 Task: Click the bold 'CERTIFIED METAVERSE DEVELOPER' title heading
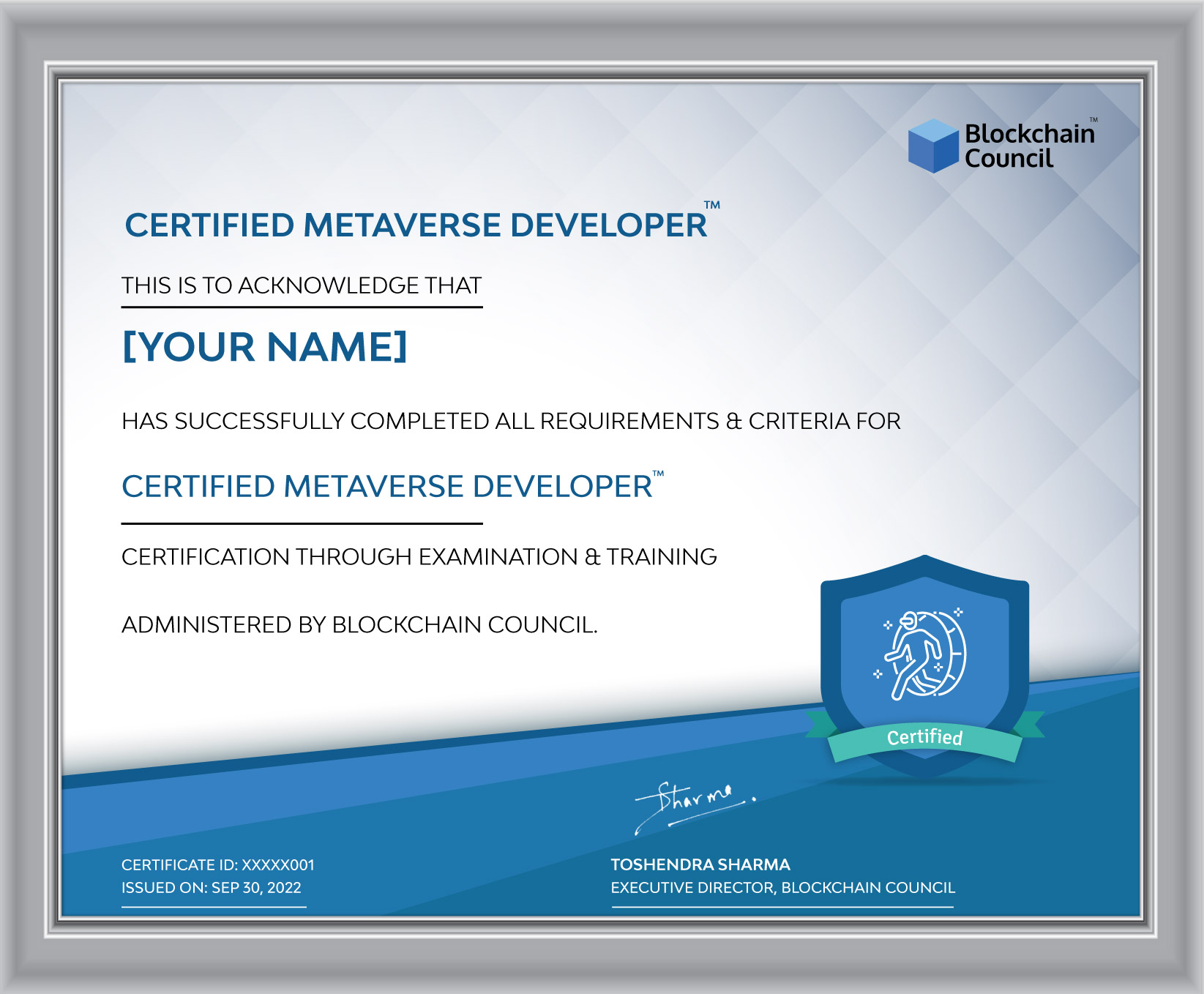416,225
